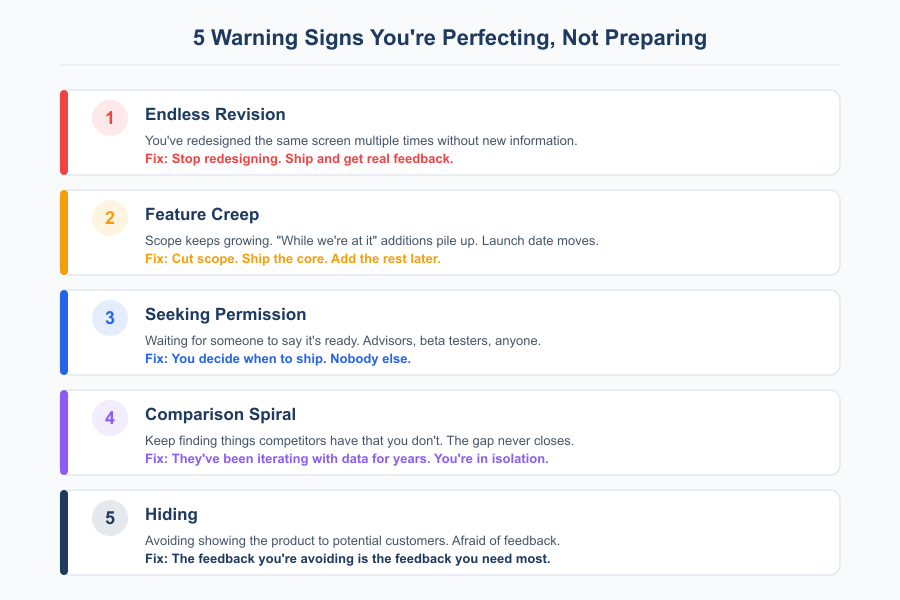Image resolution: width=900 pixels, height=600 pixels.
Task: Click the main title '5 Warning Signs' heading
Action: pos(450,38)
